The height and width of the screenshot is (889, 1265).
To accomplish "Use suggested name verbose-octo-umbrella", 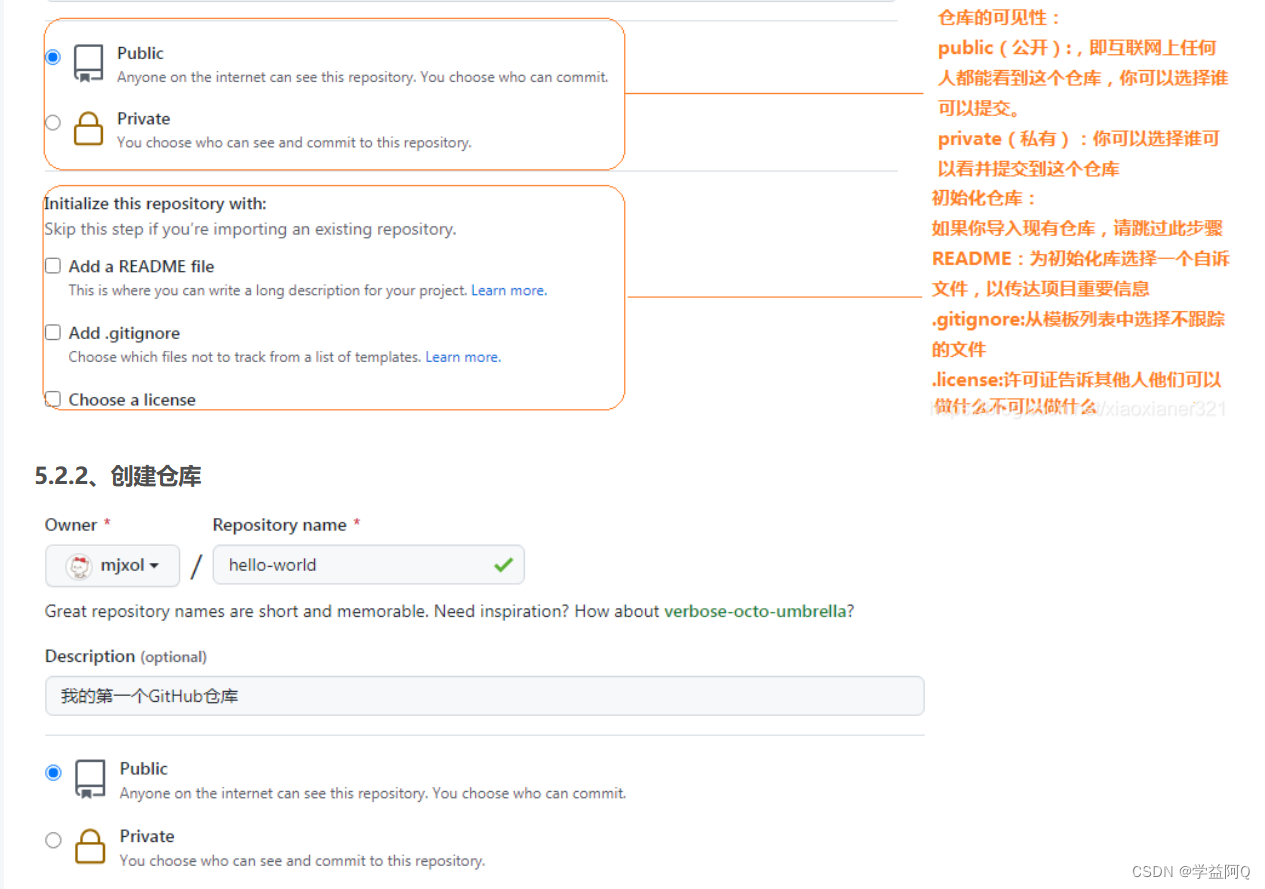I will coord(755,611).
